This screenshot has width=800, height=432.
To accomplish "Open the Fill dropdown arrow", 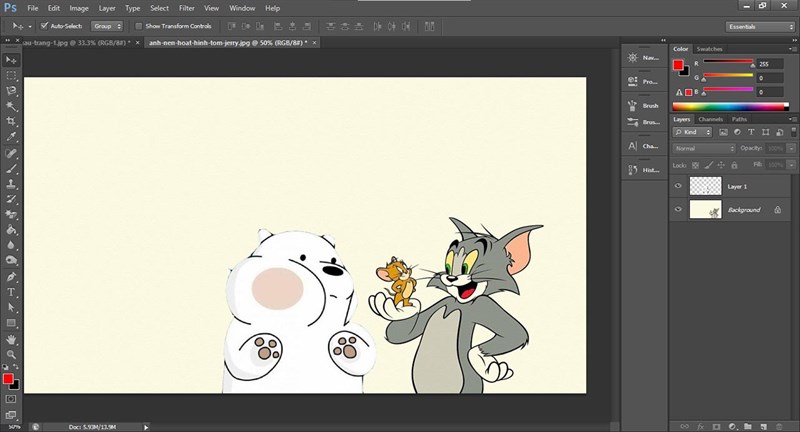I will tap(791, 165).
